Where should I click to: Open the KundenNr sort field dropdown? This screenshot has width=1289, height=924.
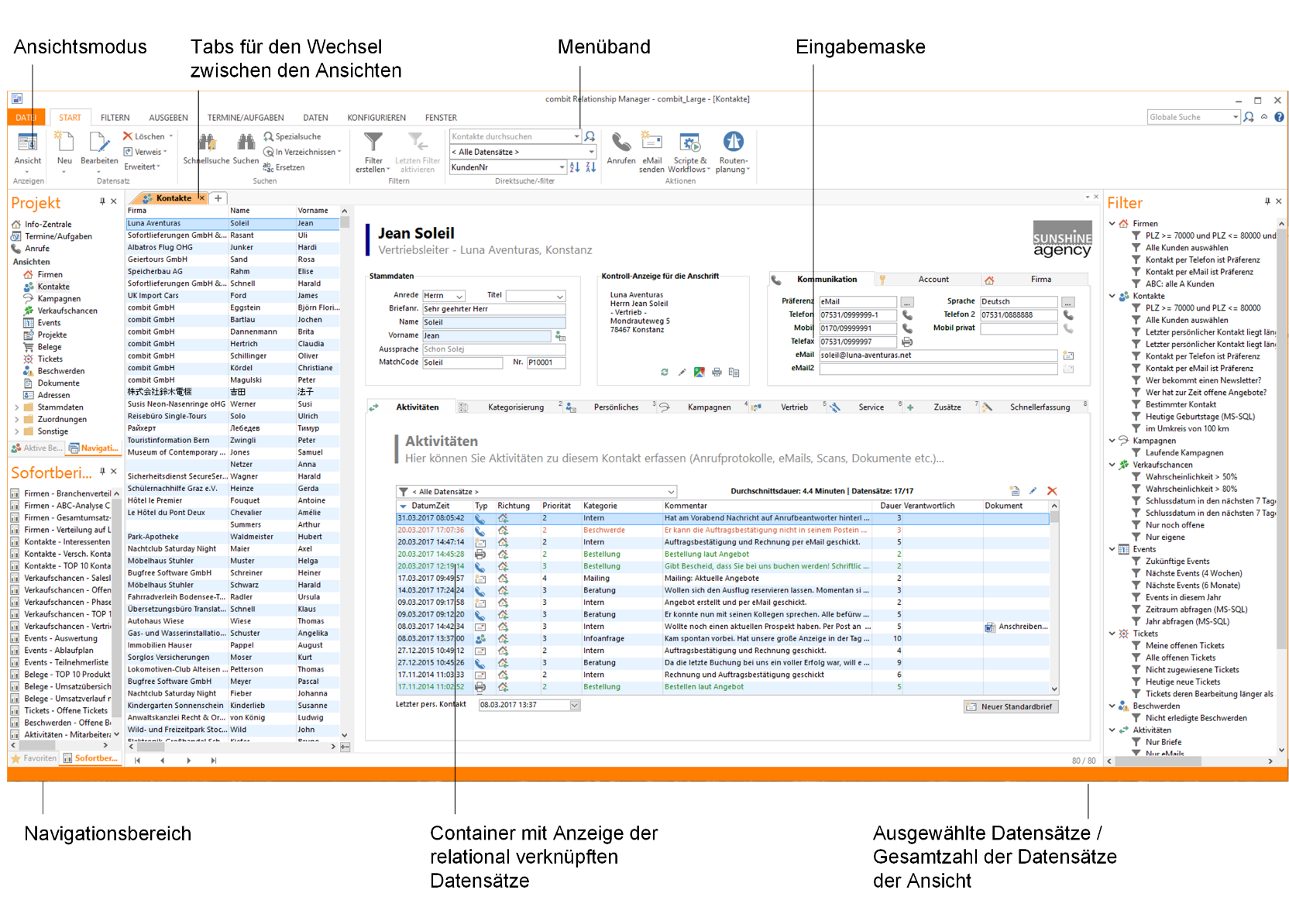pyautogui.click(x=562, y=167)
